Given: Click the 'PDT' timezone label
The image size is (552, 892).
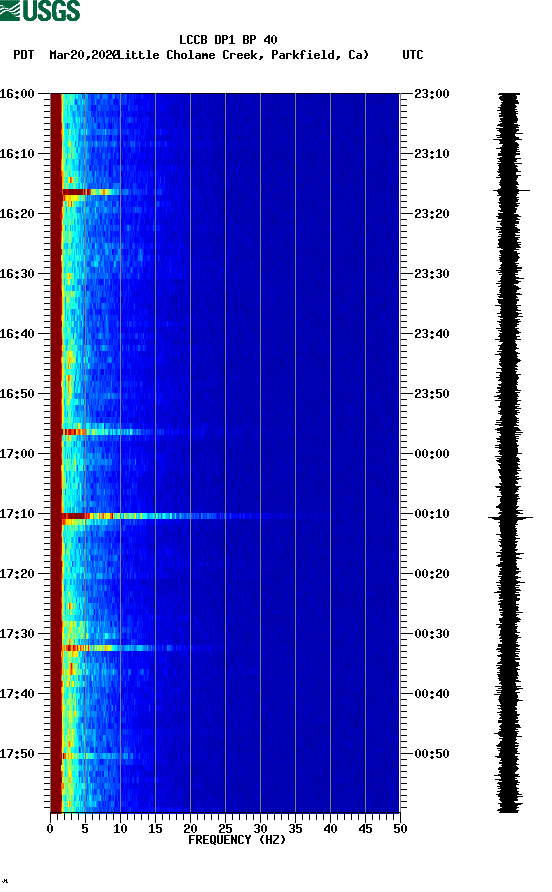Looking at the screenshot, I should click(x=24, y=55).
